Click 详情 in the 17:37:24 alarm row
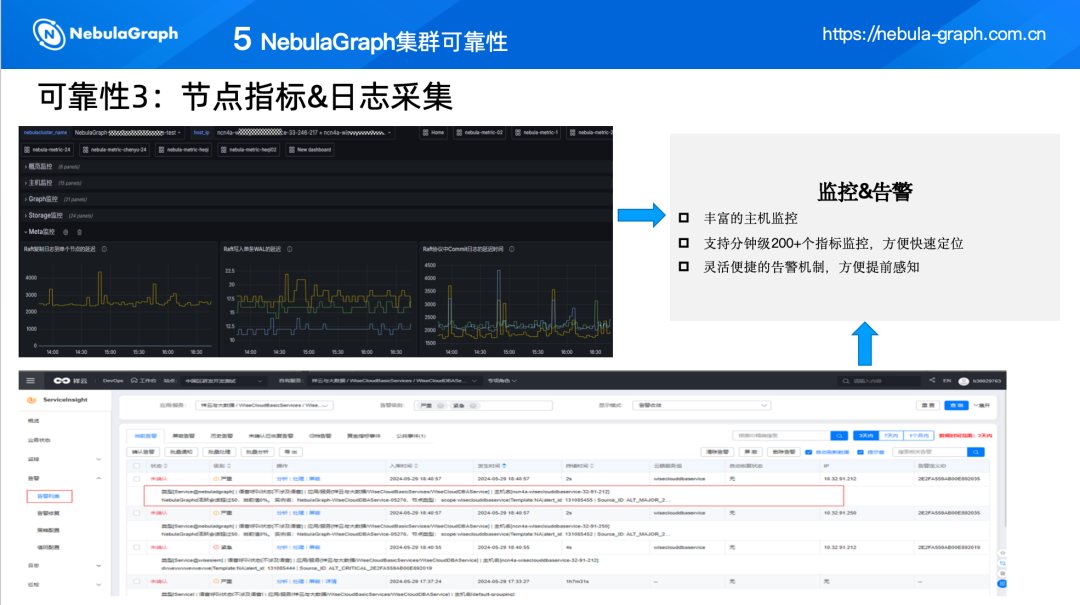This screenshot has height=605, width=1080. pyautogui.click(x=331, y=582)
